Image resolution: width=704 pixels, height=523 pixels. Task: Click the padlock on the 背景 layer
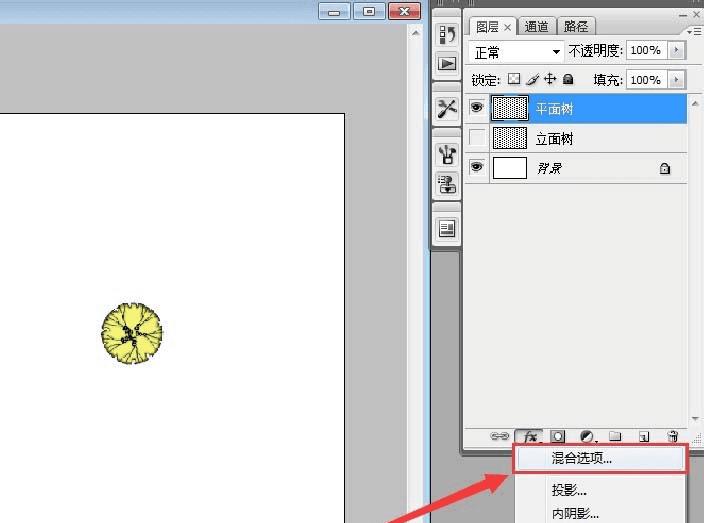click(664, 168)
